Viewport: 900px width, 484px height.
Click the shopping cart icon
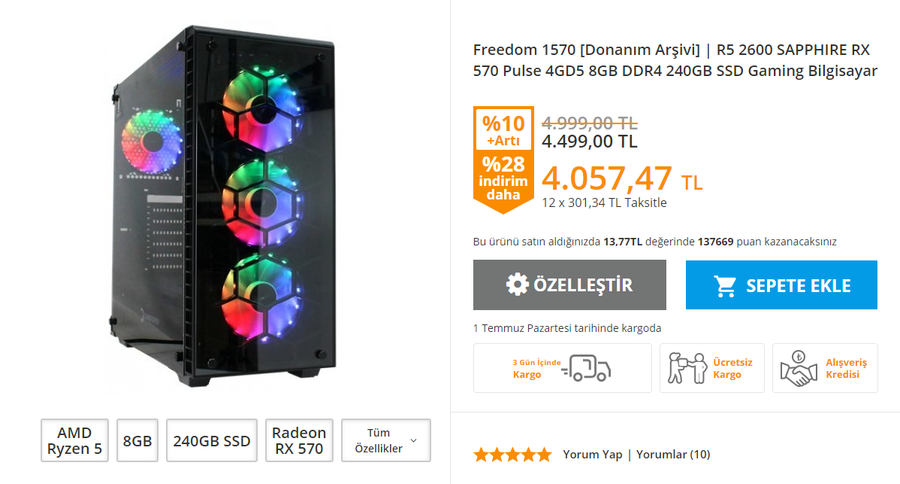(726, 286)
